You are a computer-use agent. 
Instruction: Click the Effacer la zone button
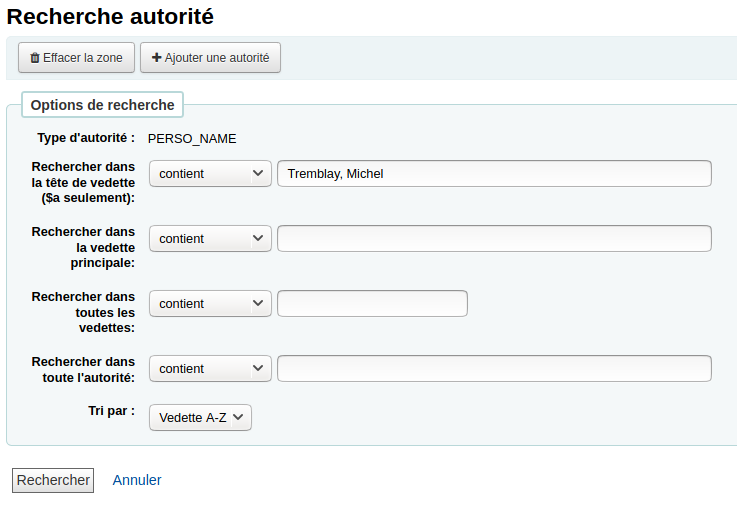click(77, 58)
